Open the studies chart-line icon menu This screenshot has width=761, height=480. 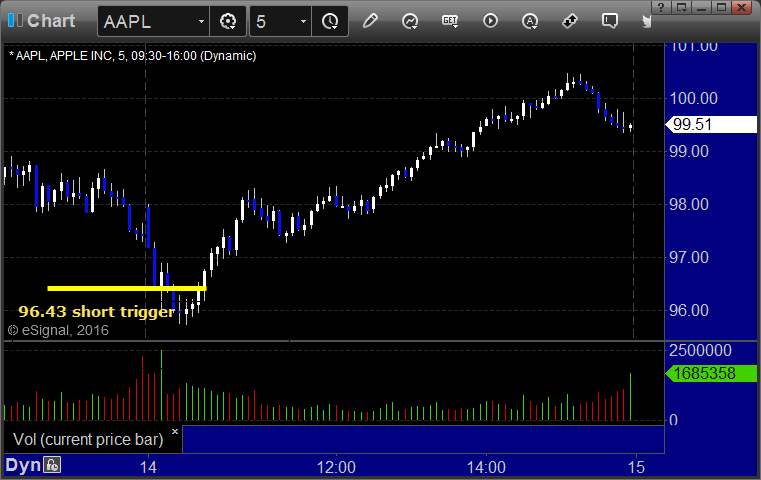[x=410, y=21]
